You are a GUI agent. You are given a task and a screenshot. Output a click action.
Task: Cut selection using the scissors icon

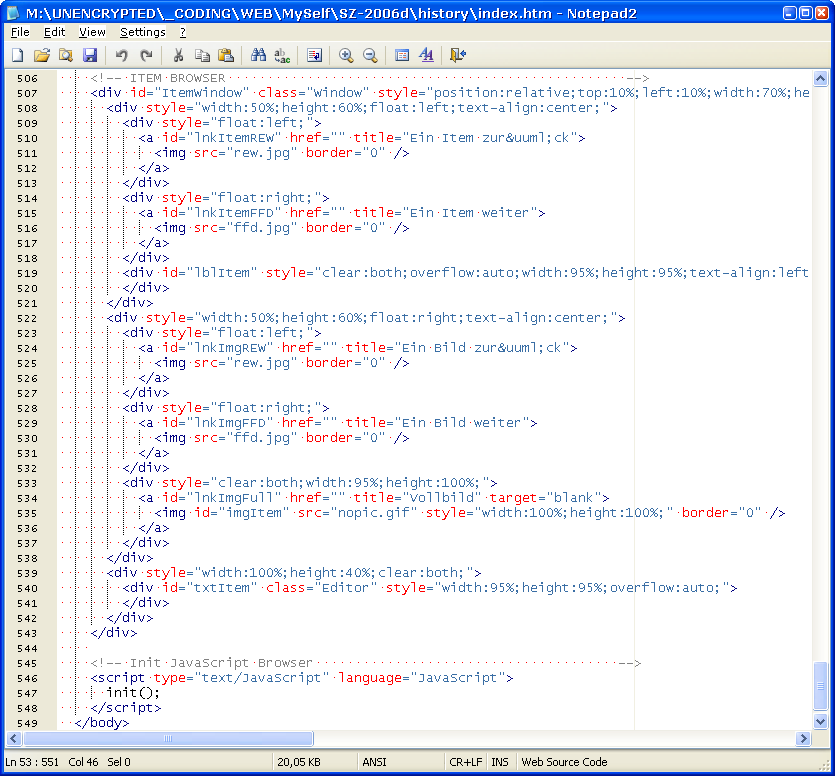point(178,55)
